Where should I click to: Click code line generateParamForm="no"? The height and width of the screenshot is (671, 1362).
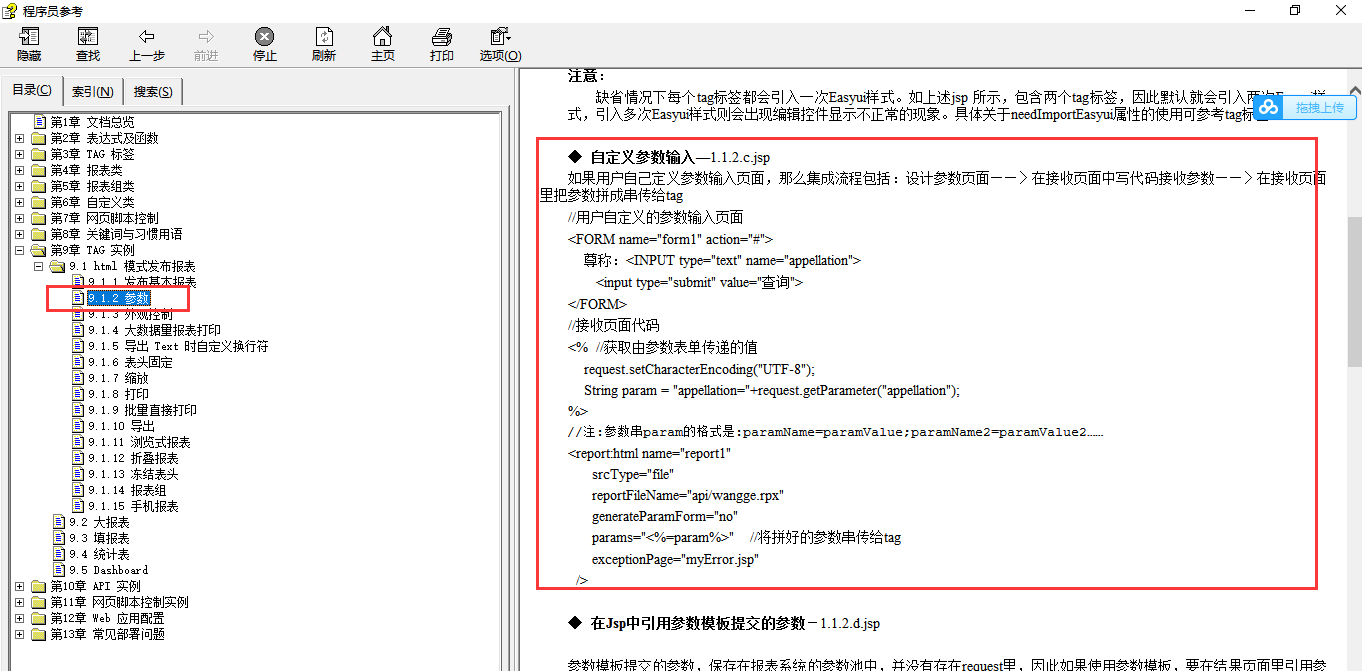tap(664, 516)
